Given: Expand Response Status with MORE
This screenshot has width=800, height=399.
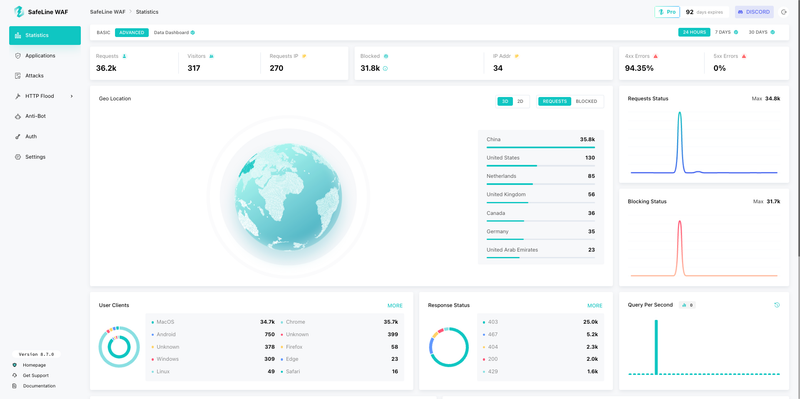Looking at the screenshot, I should [x=594, y=306].
